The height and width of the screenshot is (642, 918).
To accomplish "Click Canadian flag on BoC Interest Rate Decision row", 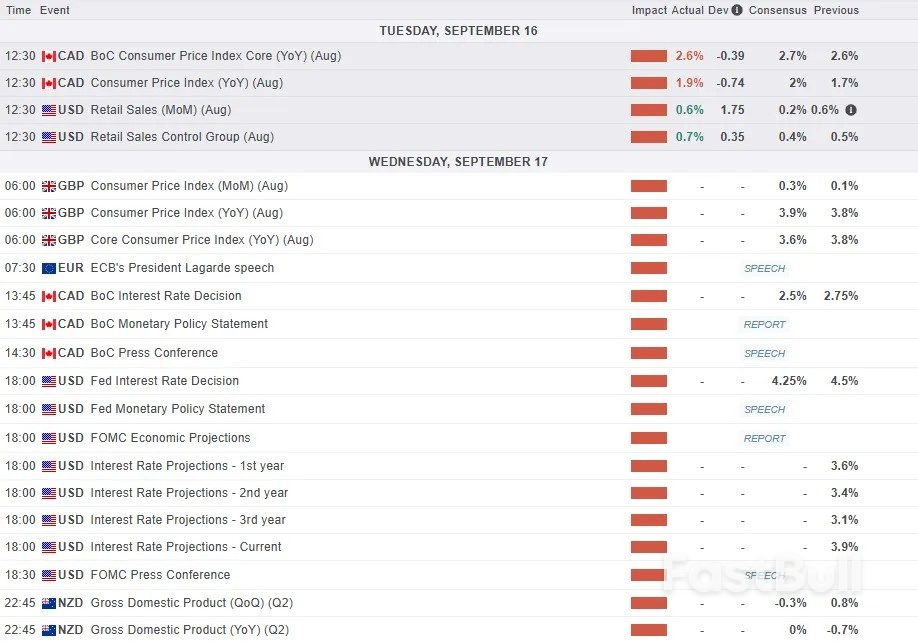I will tap(49, 296).
